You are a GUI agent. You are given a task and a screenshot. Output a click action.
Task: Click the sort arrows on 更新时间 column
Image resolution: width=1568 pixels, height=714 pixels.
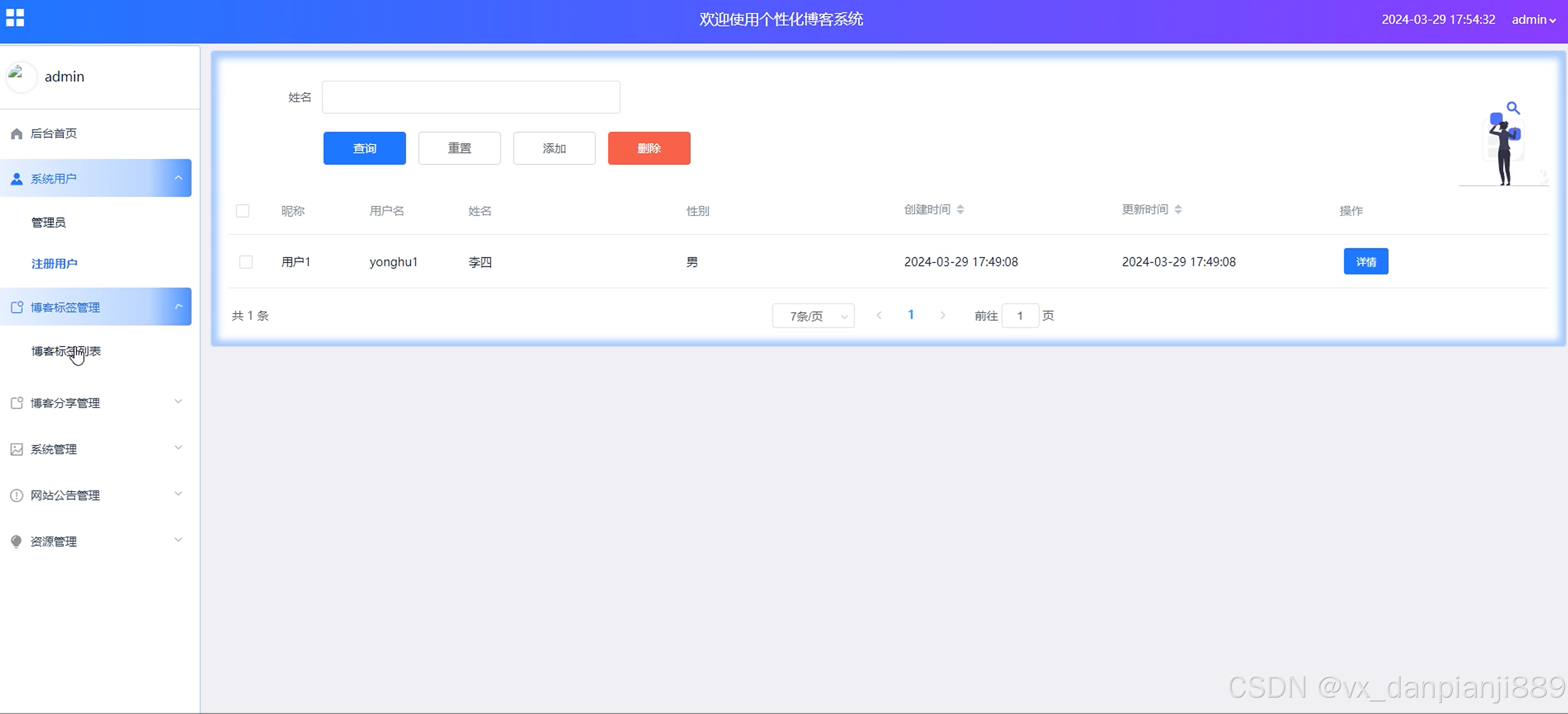[x=1178, y=209]
